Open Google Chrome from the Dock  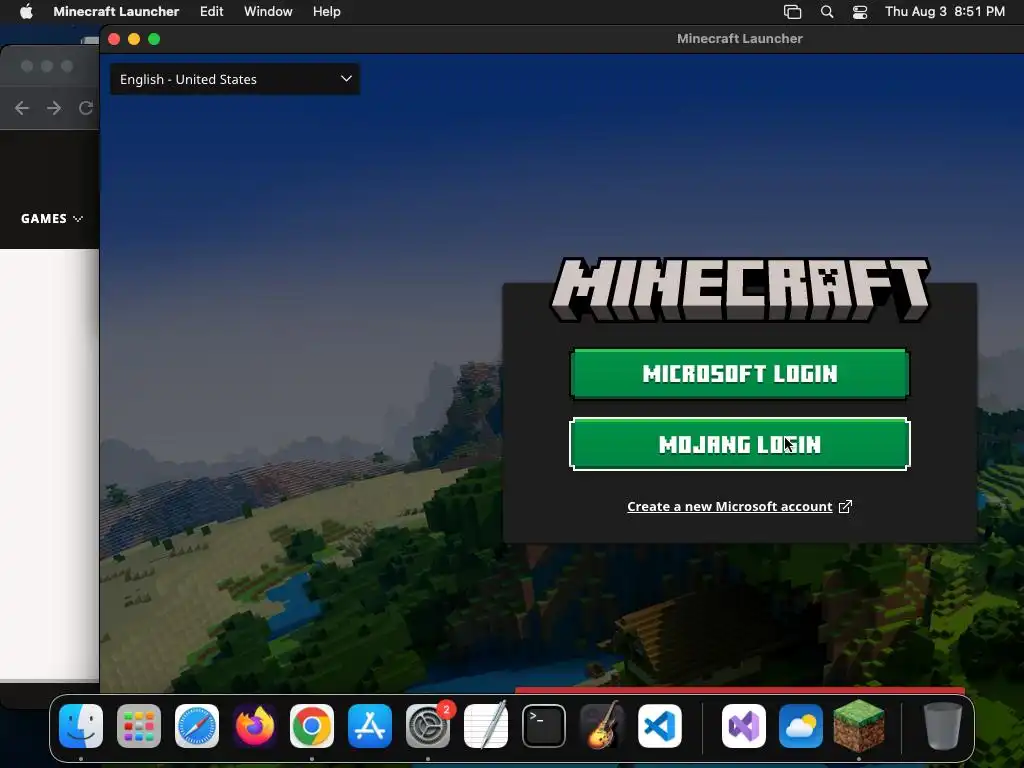point(312,726)
